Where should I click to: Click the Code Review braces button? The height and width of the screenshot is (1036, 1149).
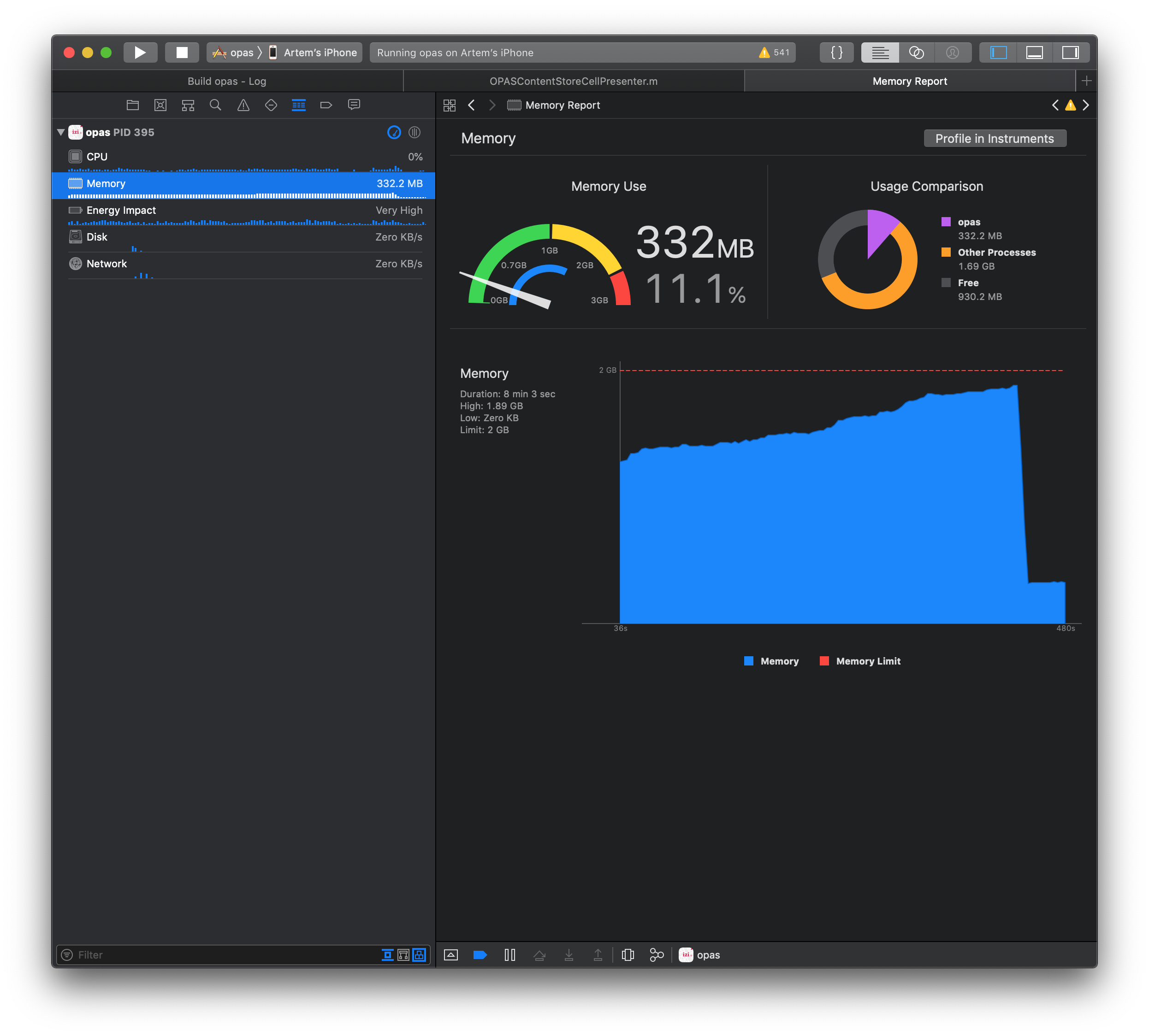pos(836,53)
